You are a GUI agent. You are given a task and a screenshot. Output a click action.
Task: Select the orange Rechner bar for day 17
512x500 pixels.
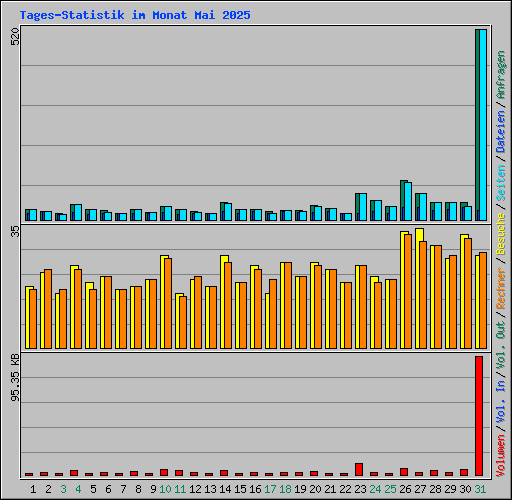click(x=273, y=314)
